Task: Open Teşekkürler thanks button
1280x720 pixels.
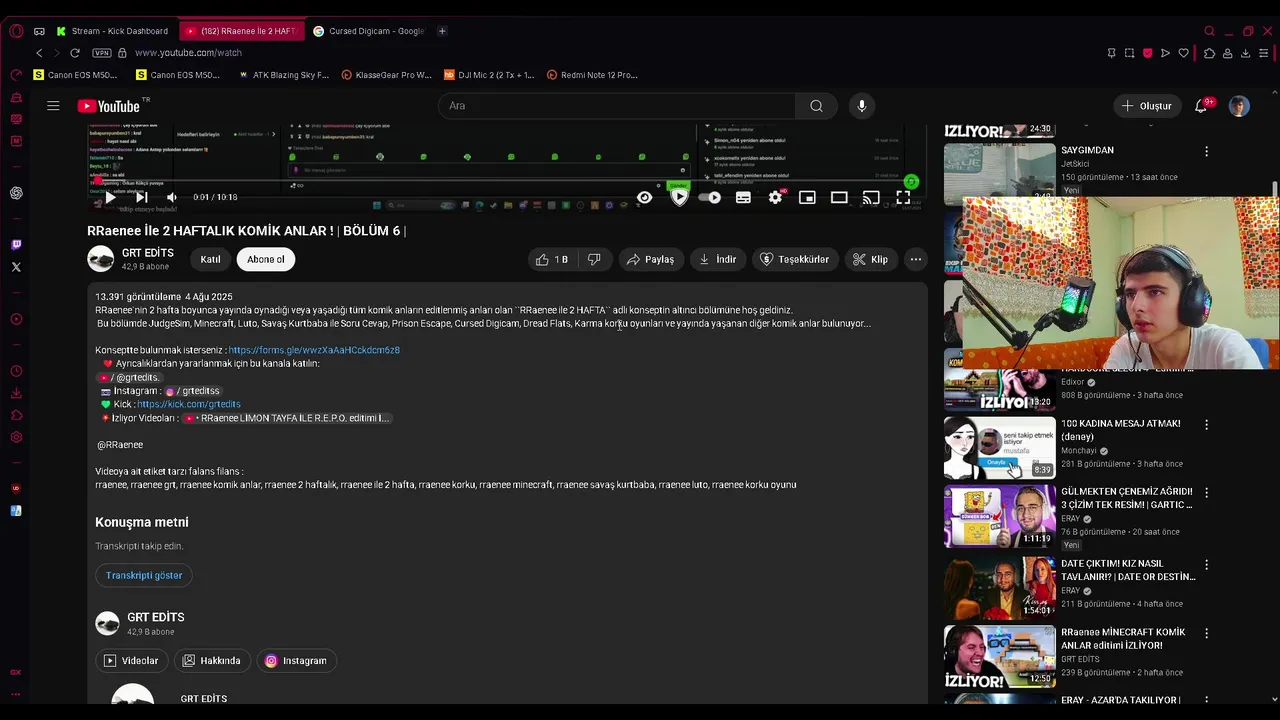Action: tap(795, 259)
